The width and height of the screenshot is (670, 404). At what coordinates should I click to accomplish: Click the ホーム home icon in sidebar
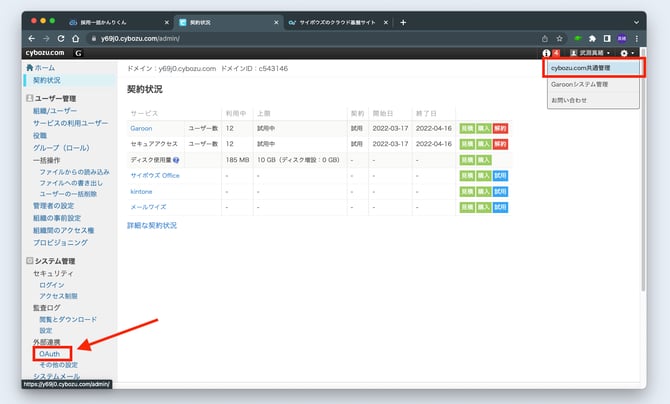point(27,66)
